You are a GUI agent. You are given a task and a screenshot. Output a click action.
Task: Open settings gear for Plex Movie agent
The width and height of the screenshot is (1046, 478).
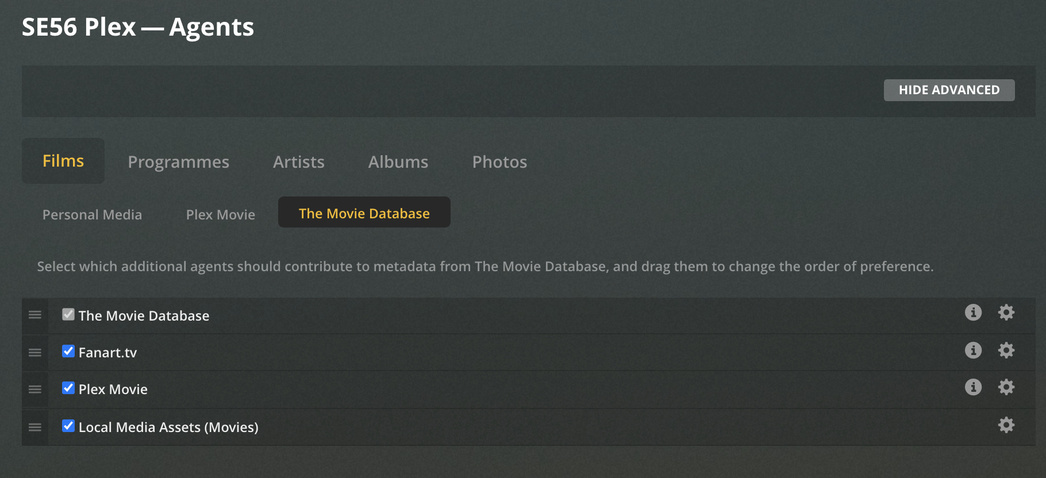coord(1006,387)
